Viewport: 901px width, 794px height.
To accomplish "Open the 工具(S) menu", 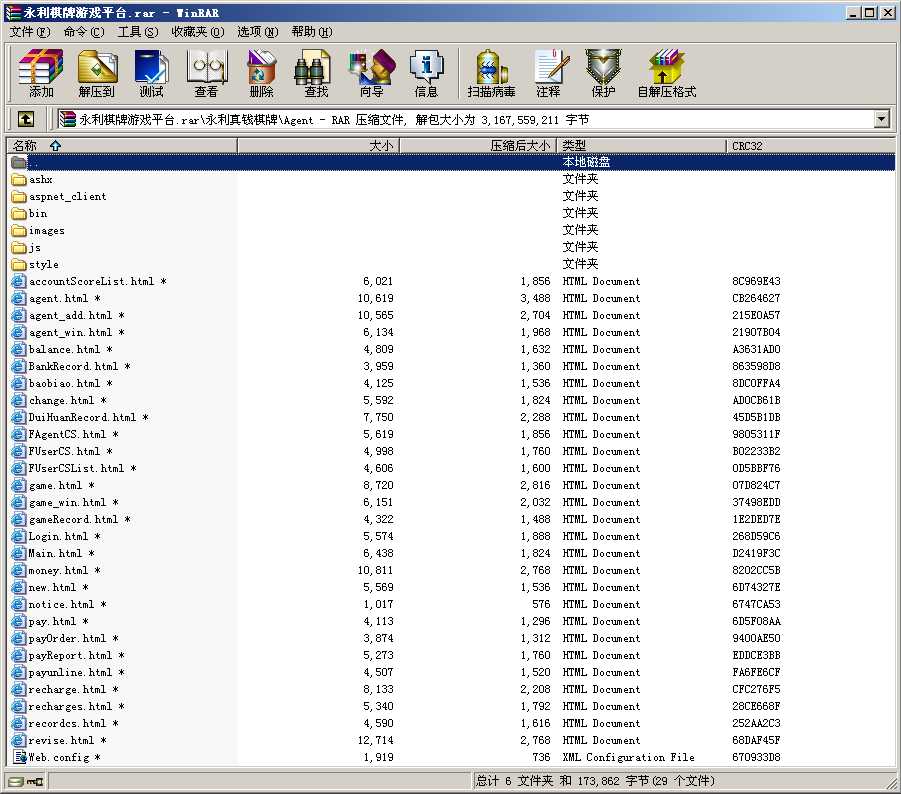I will point(138,32).
